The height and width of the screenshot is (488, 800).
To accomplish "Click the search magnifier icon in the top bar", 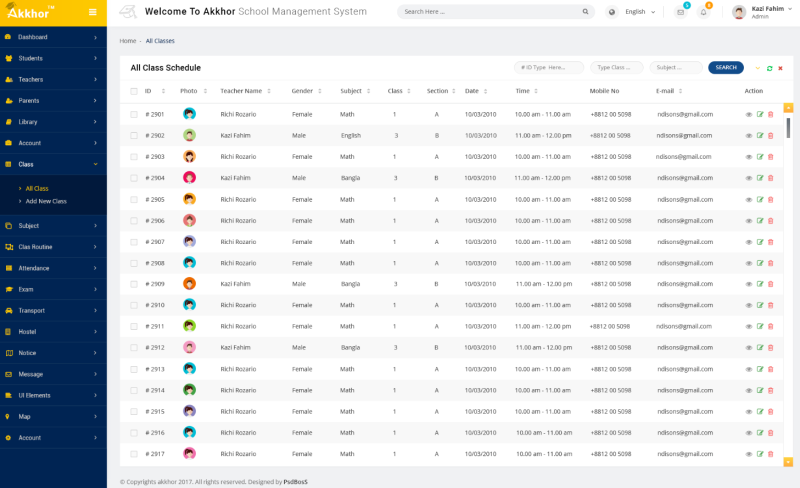I will point(586,12).
